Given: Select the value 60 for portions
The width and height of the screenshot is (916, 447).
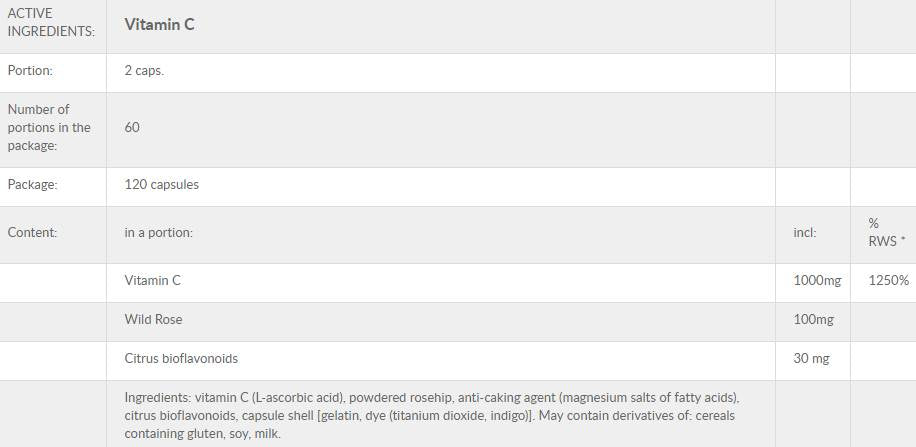Looking at the screenshot, I should pyautogui.click(x=132, y=127).
